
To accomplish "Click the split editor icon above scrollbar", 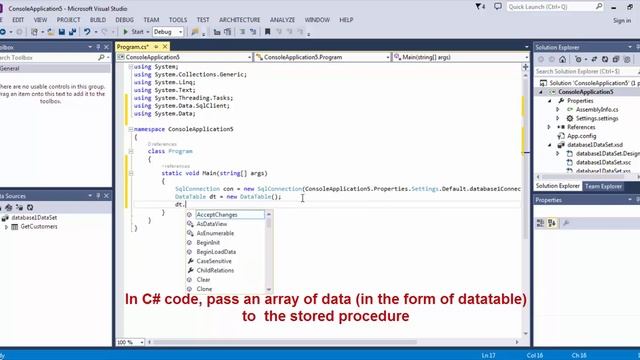I will 525,67.
